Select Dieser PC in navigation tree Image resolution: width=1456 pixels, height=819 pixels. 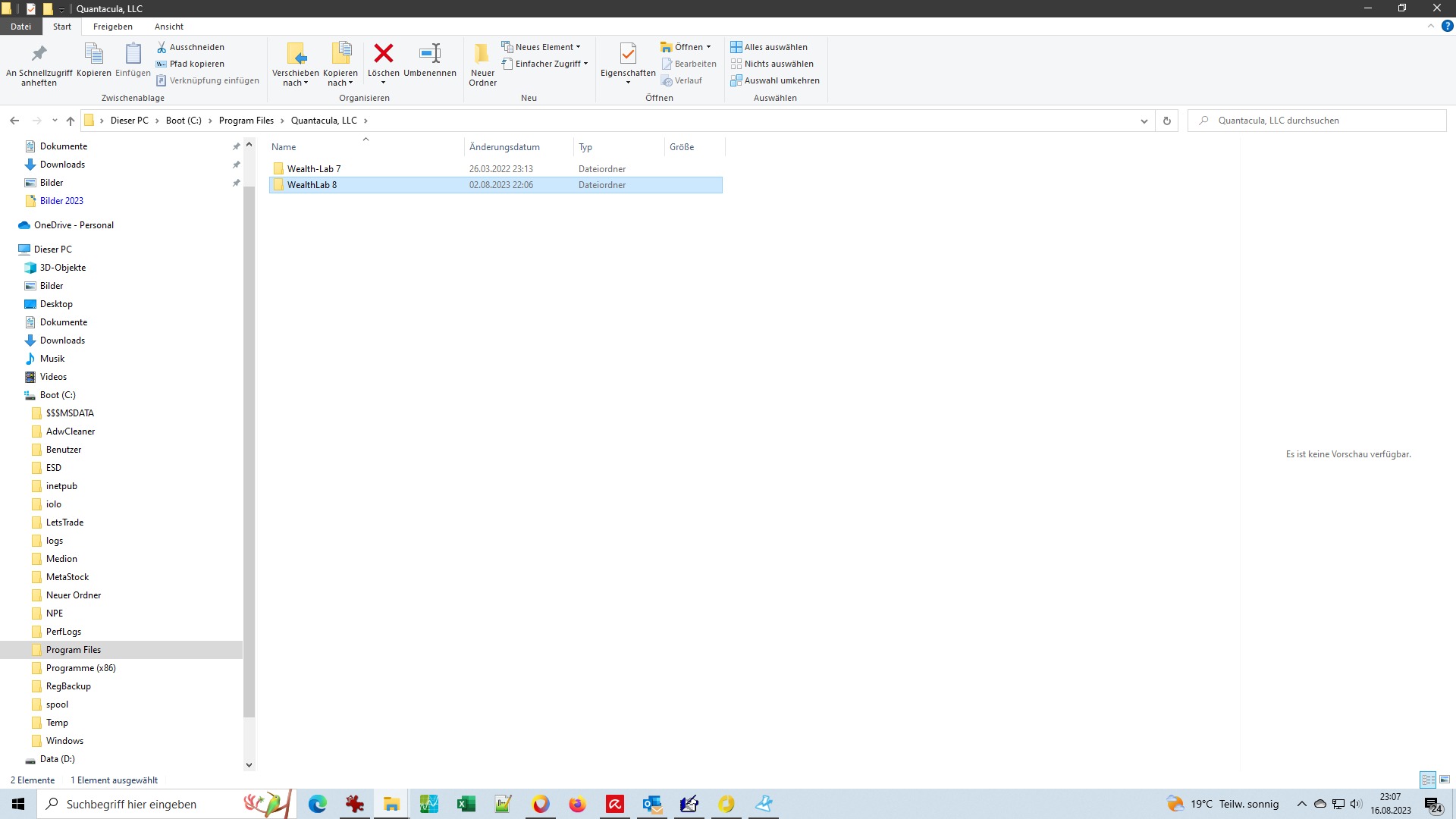(52, 249)
